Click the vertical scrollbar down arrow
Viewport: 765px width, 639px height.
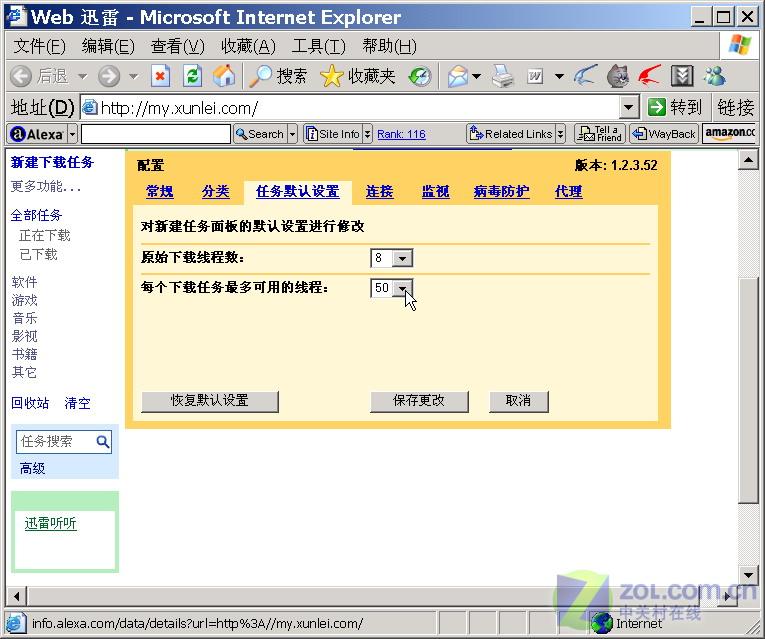coord(747,576)
